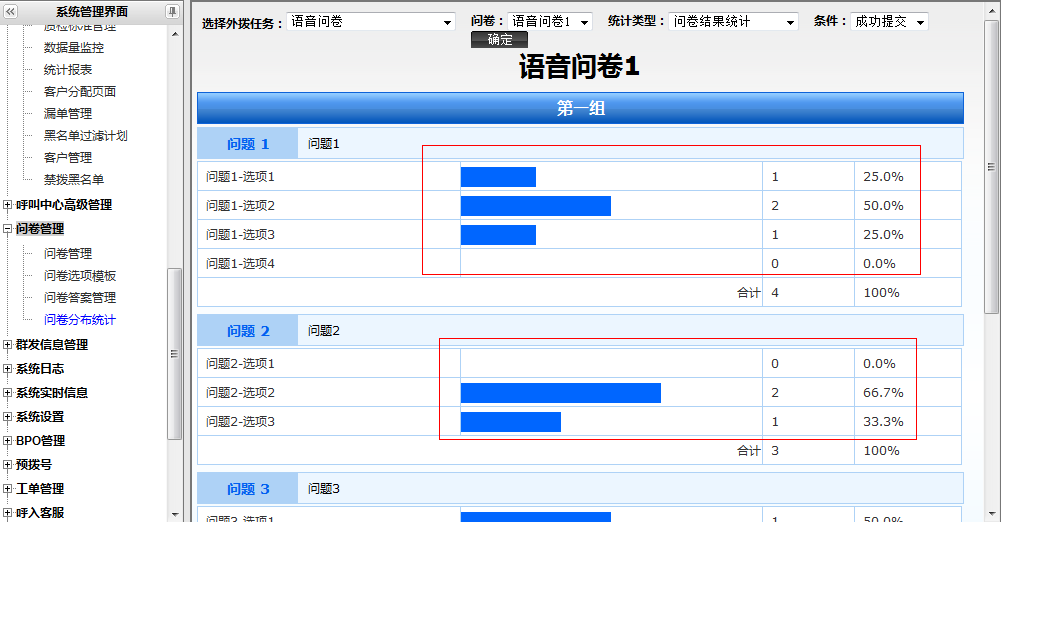This screenshot has height=627, width=1052.
Task: Expand the BPO管理 plus icon
Action: (x=8, y=441)
